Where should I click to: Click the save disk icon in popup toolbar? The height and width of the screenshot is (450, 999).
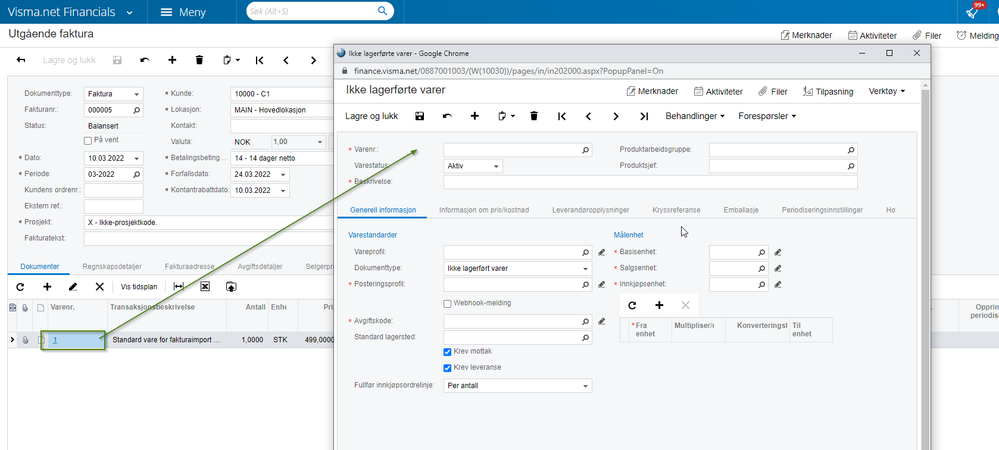point(420,116)
